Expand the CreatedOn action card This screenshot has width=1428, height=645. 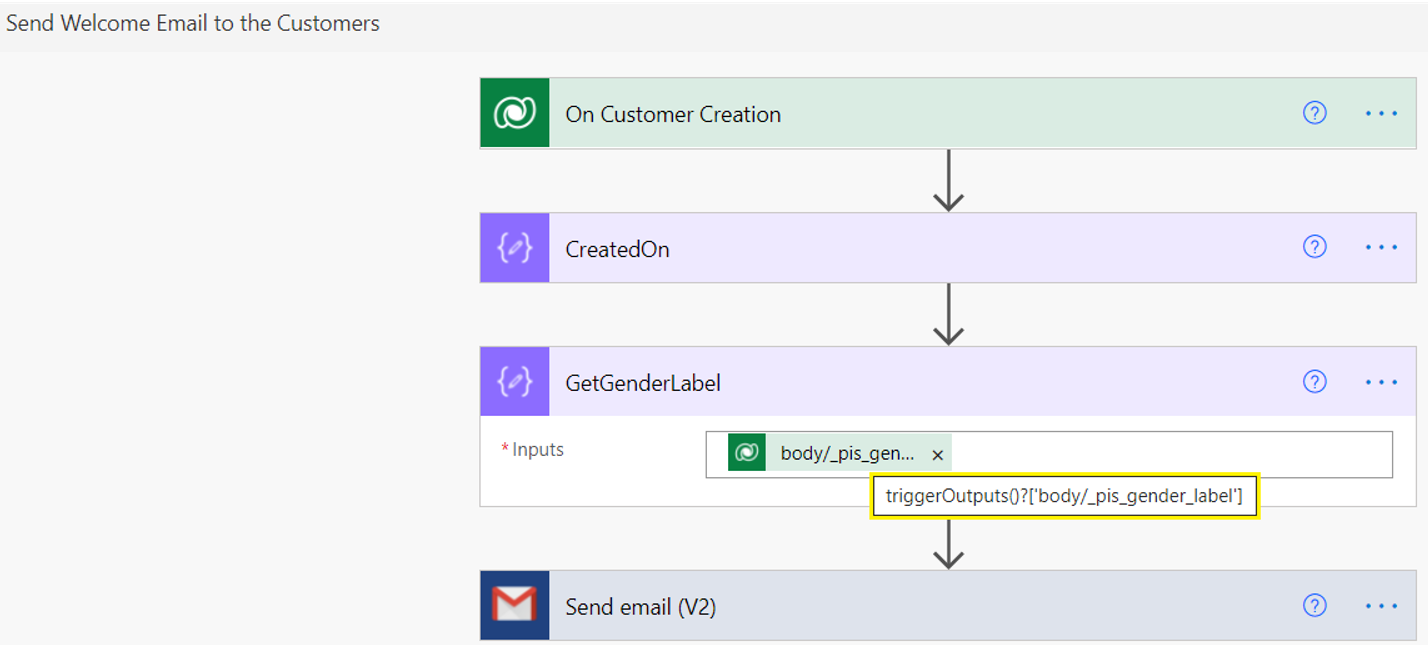click(x=617, y=249)
